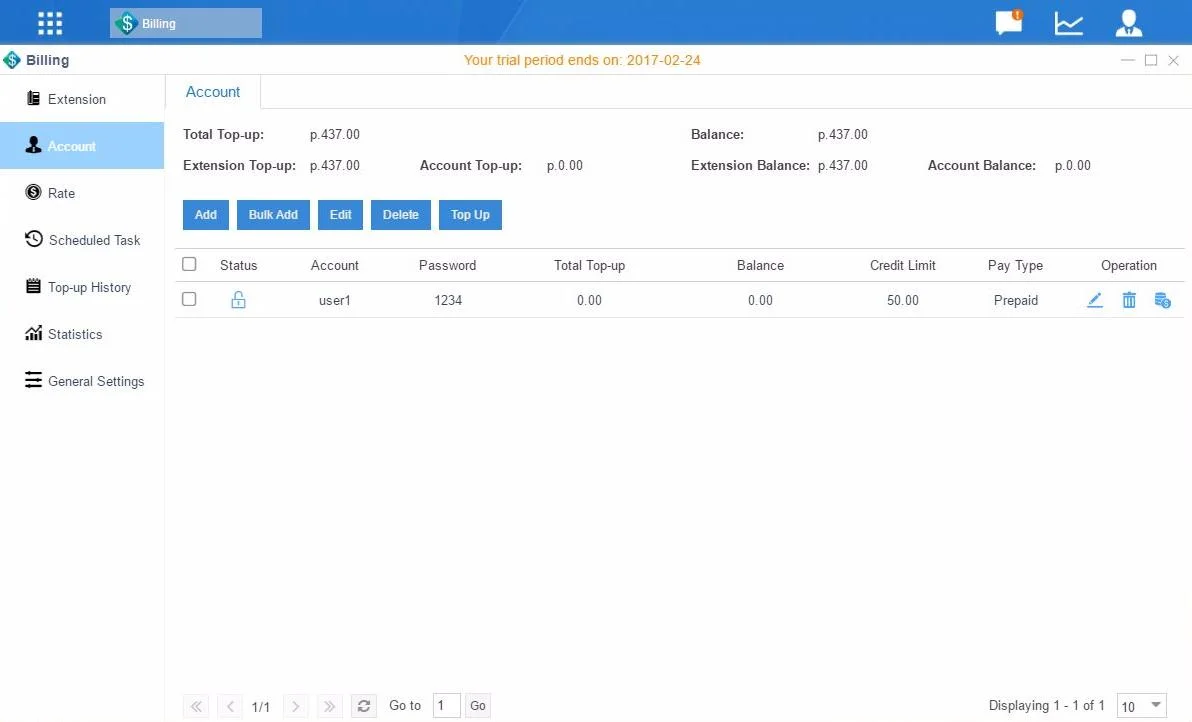The image size is (1192, 722).
Task: Switch to the Account tab
Action: [x=213, y=92]
